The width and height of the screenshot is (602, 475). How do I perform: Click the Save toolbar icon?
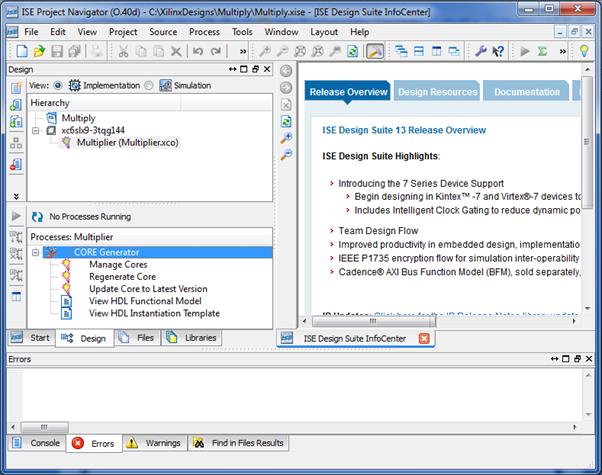tap(57, 51)
